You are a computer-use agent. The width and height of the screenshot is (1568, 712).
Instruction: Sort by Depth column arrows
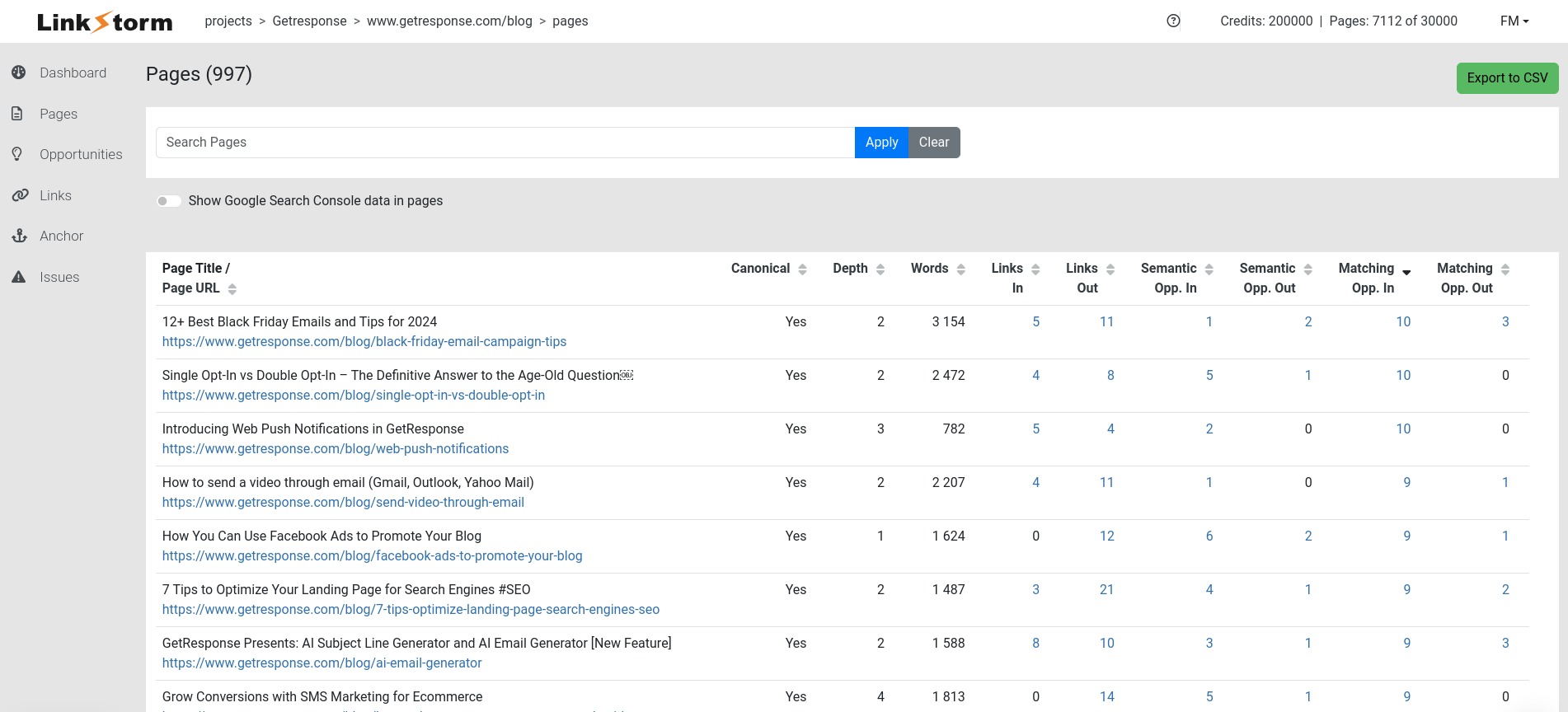click(880, 269)
